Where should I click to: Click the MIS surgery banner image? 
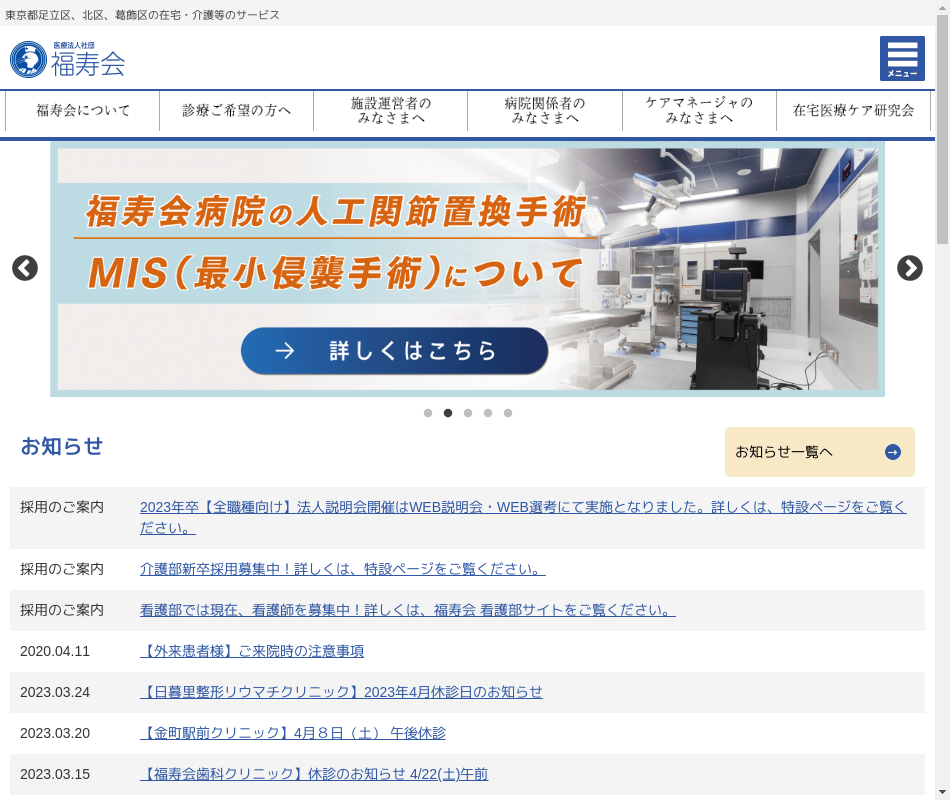click(467, 269)
